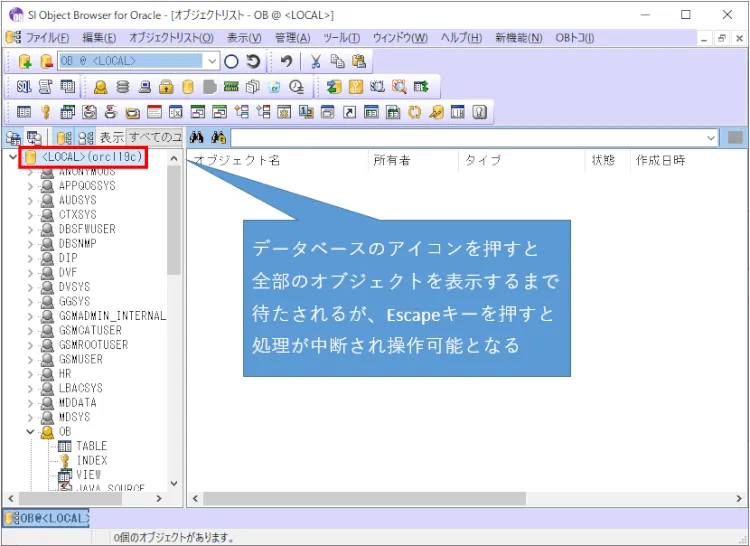Expand the CTXSYS user node
The image size is (750, 546).
tap(30, 215)
